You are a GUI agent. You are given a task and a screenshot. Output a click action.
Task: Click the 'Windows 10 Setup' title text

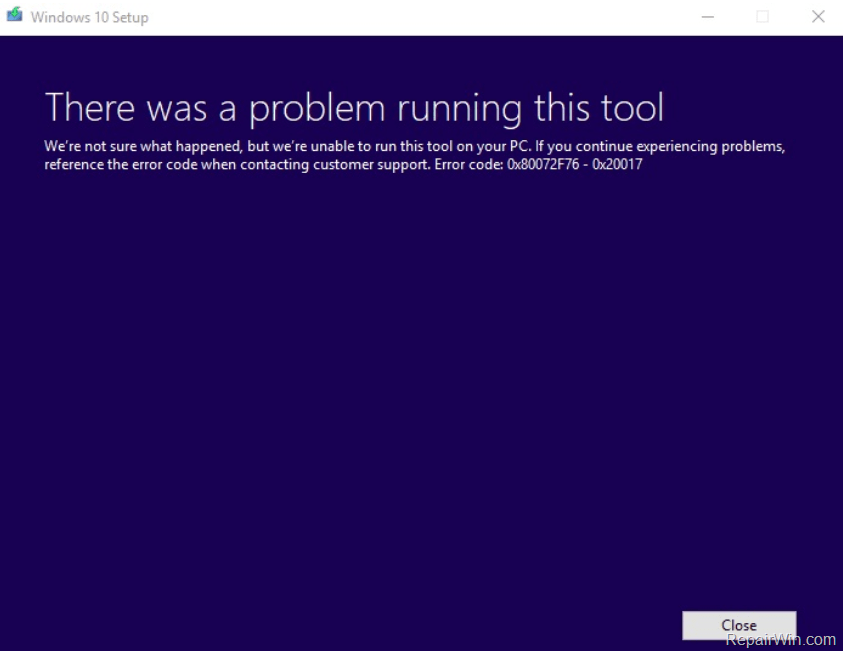click(x=90, y=17)
